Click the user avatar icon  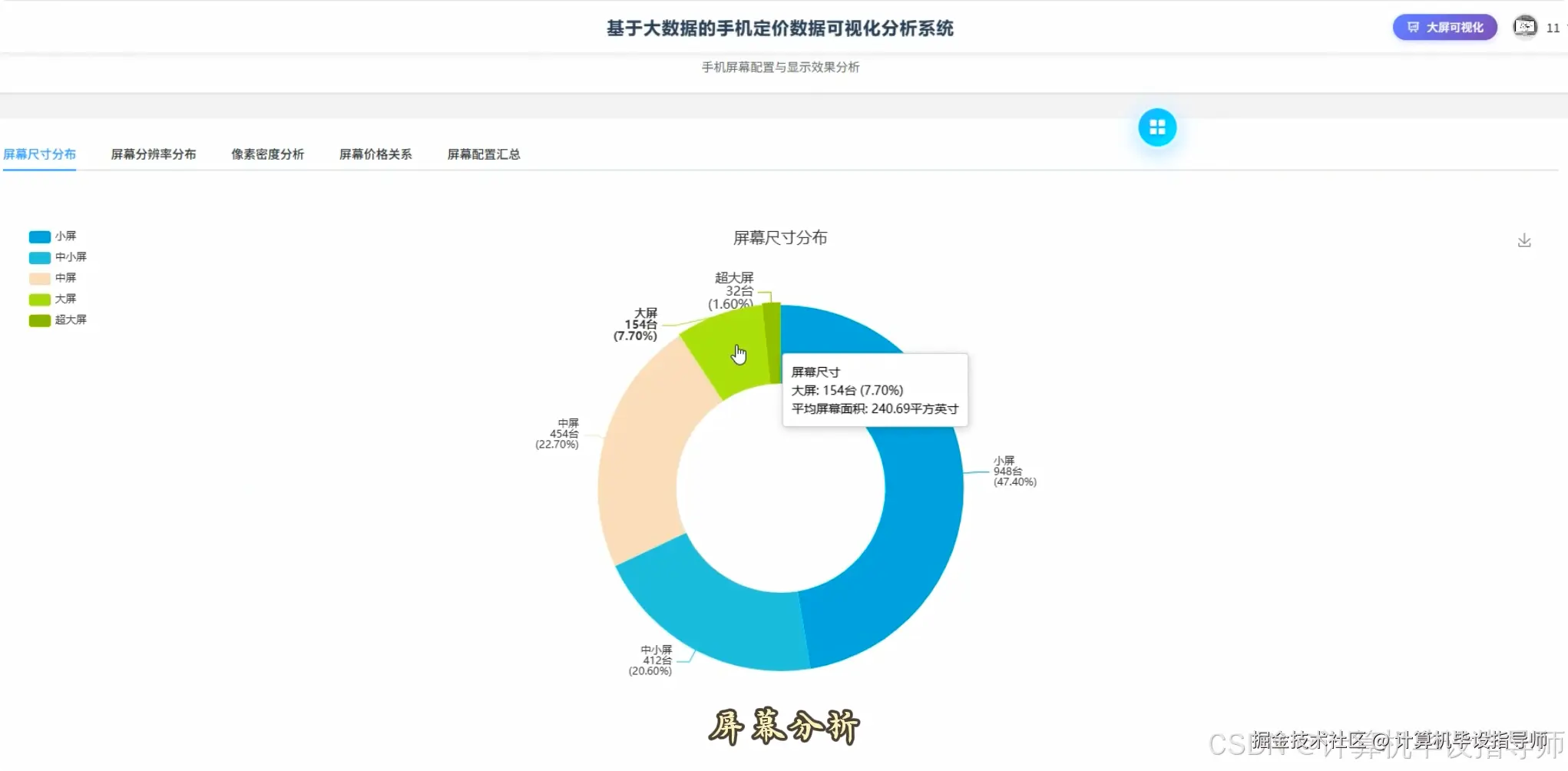(x=1524, y=27)
